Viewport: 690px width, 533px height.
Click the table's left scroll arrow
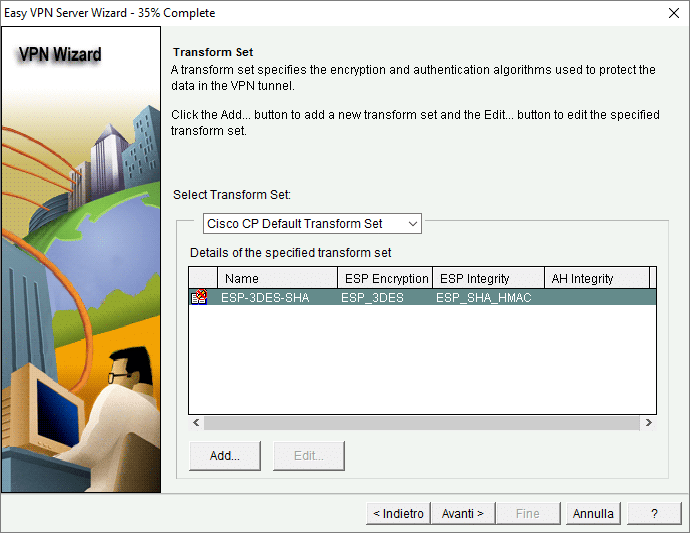point(196,423)
